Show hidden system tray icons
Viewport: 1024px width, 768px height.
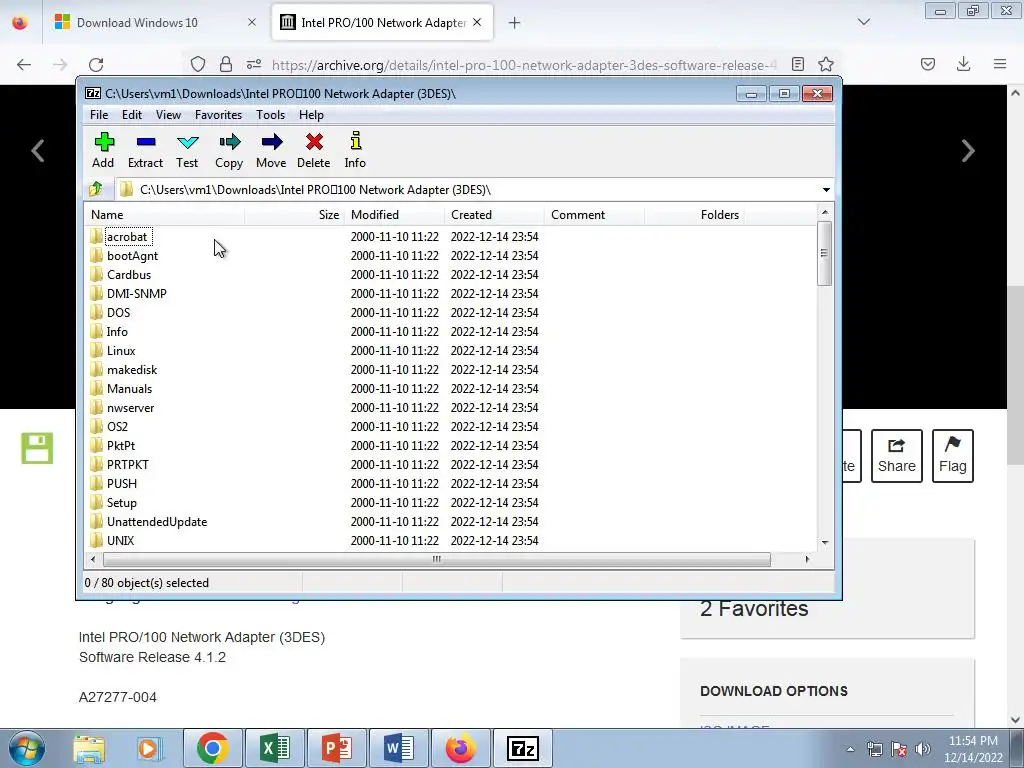pos(850,749)
